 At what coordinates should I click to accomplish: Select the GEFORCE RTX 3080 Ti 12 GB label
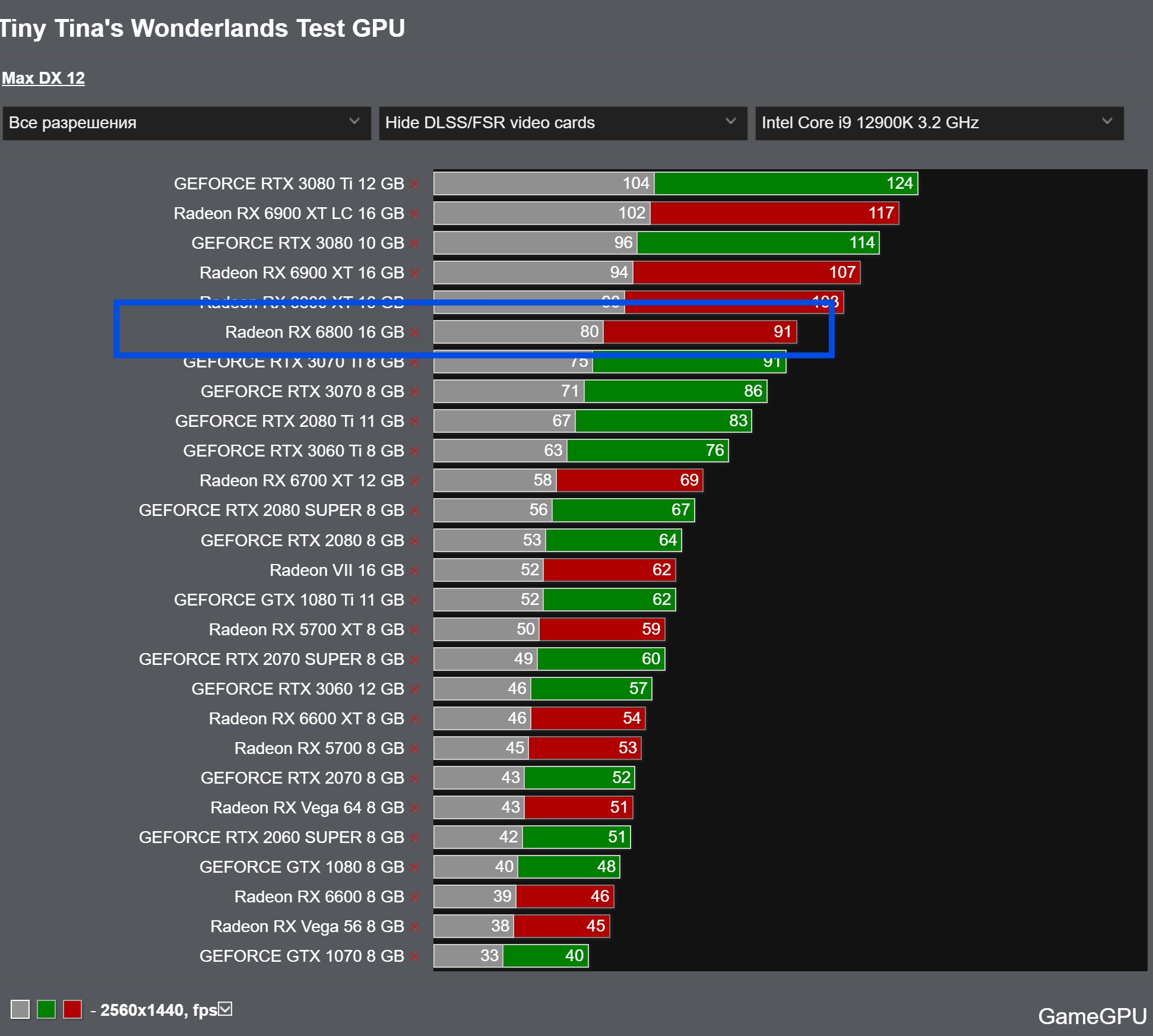[x=289, y=184]
